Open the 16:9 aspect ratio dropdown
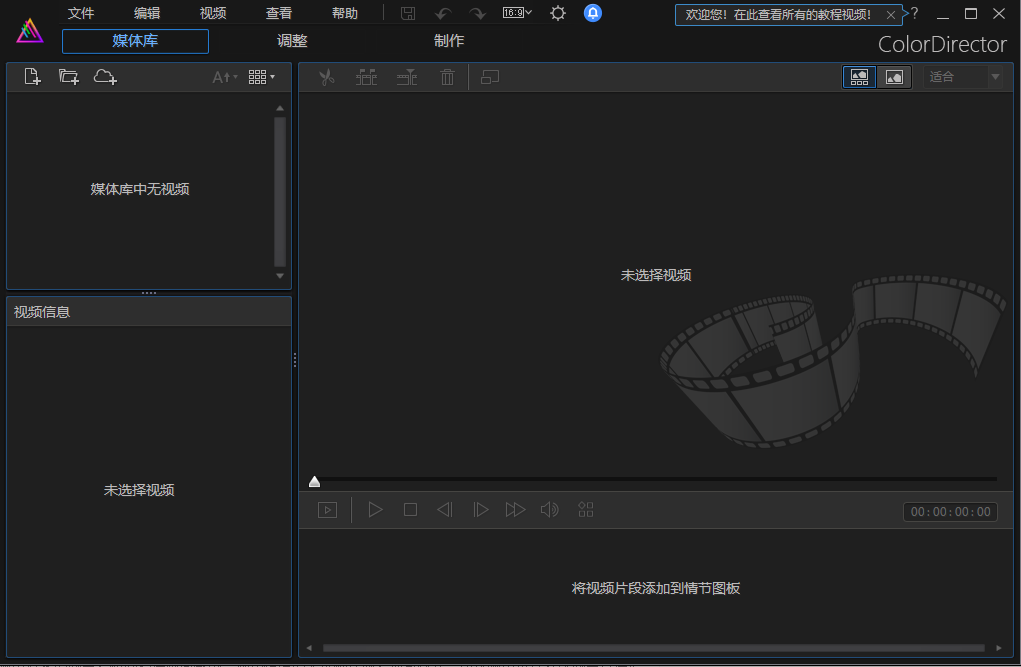Screen dimensions: 1021x667 click(x=517, y=13)
